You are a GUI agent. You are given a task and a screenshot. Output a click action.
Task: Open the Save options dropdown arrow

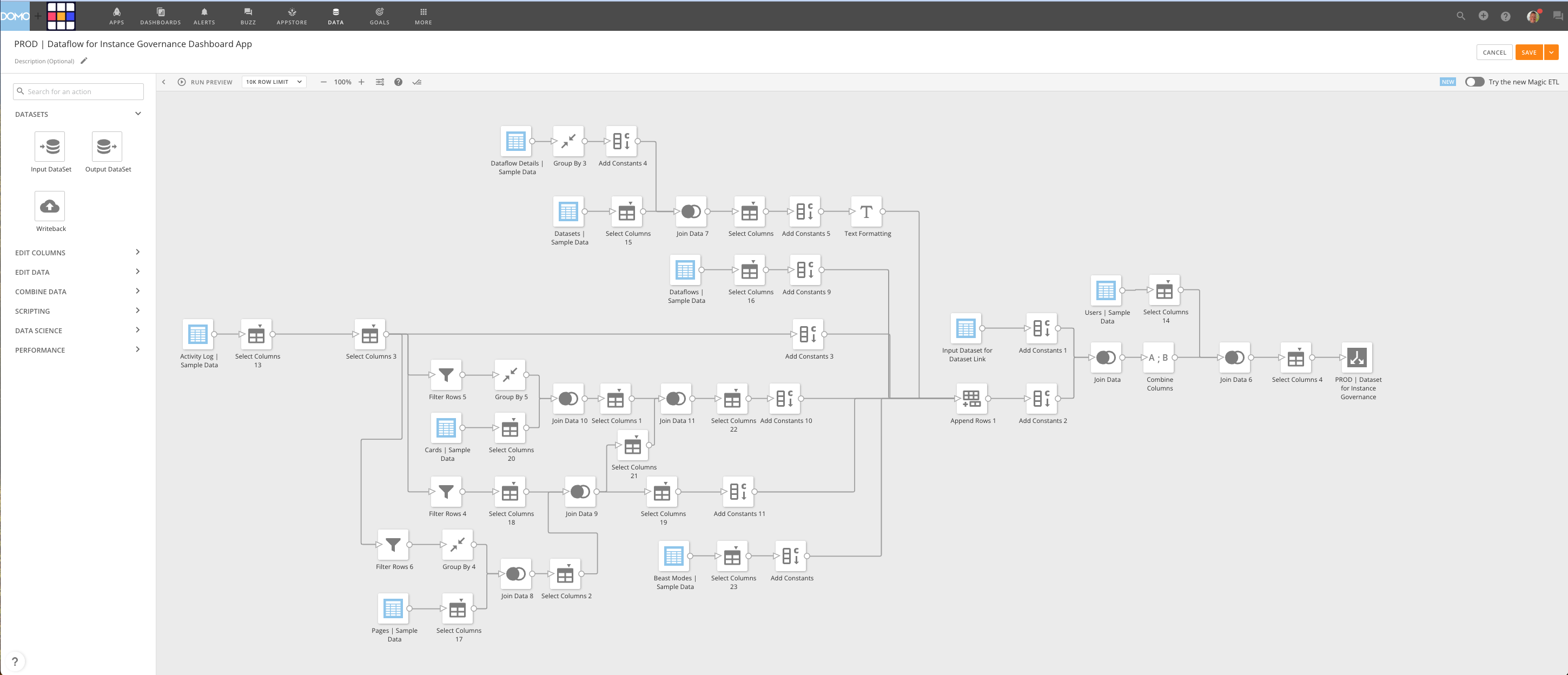[x=1551, y=52]
